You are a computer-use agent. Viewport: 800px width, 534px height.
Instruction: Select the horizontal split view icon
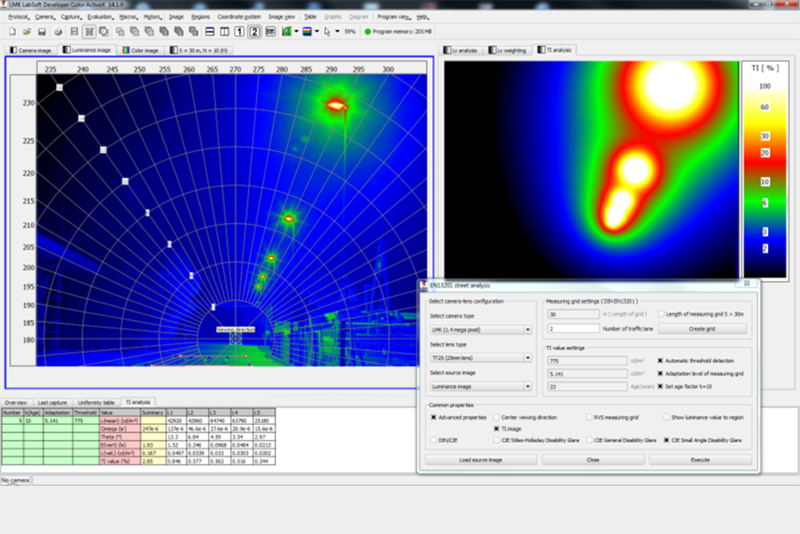point(210,32)
